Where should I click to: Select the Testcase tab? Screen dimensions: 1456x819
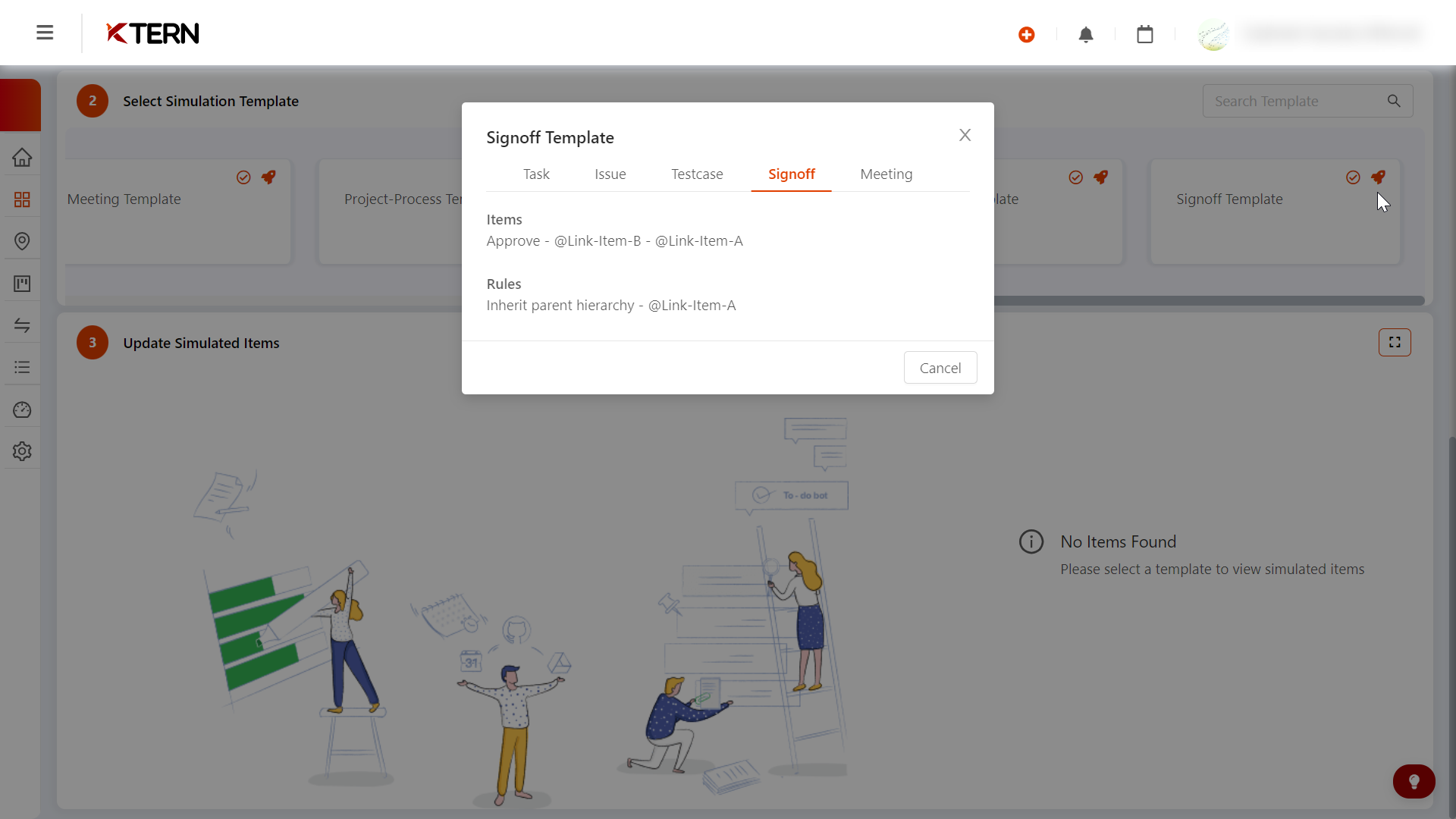click(x=696, y=174)
